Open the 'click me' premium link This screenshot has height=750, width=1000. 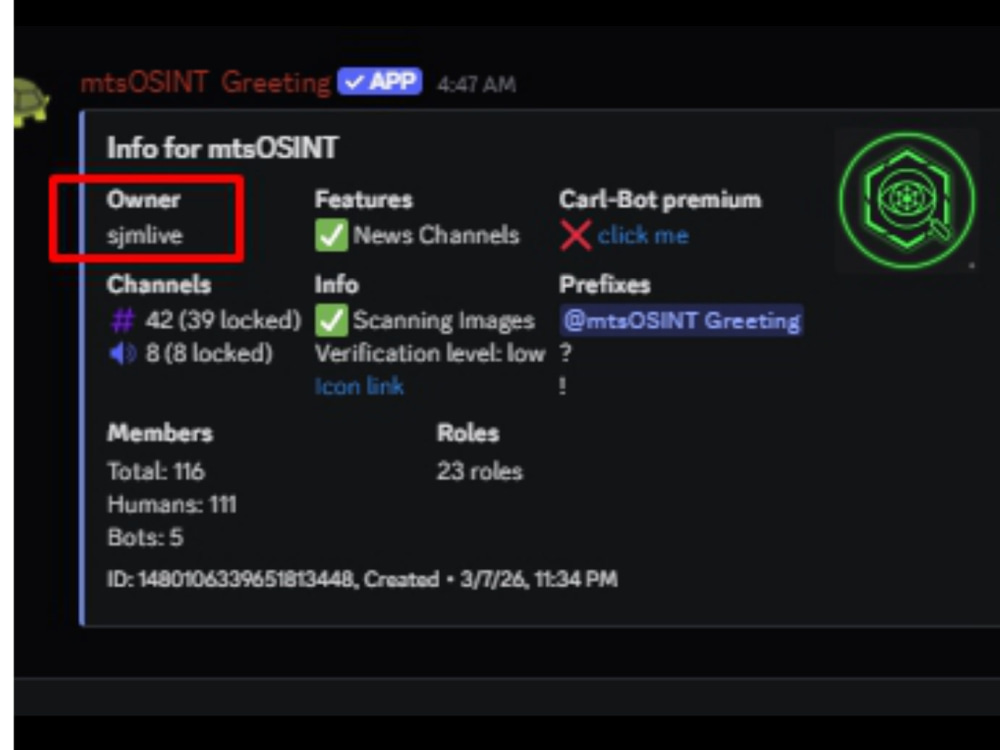pyautogui.click(x=643, y=235)
